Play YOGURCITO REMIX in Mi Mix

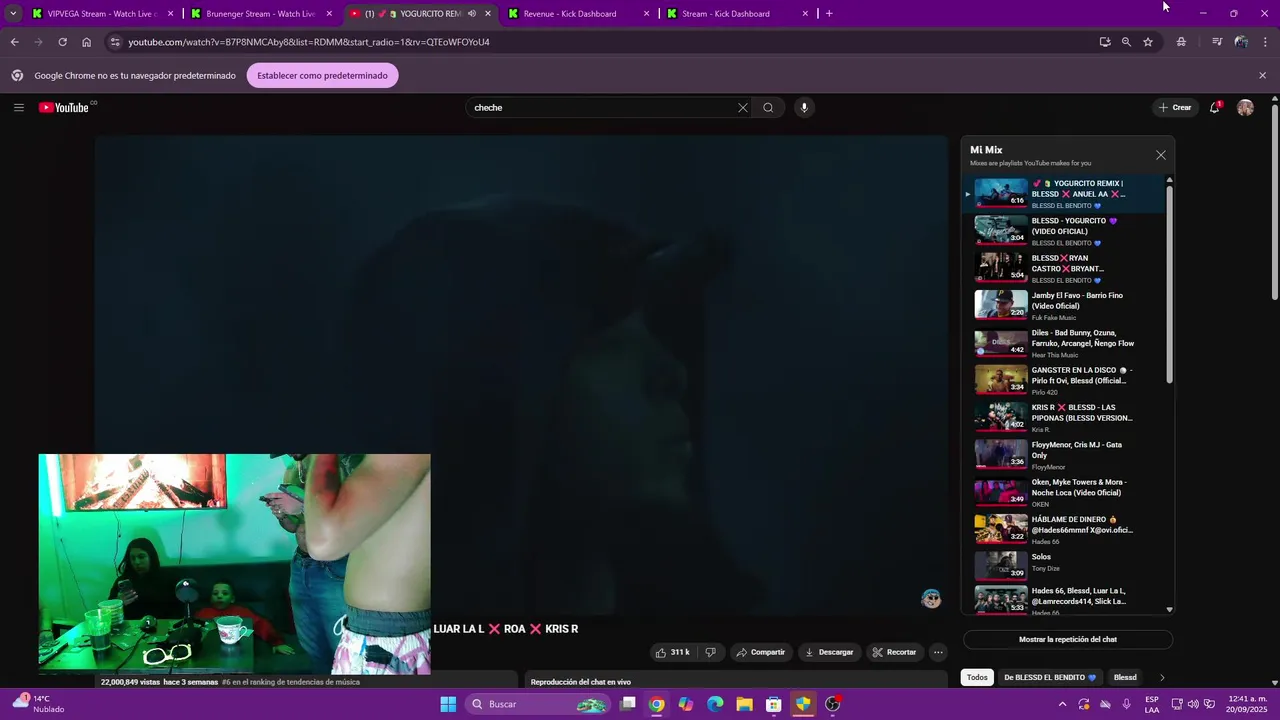(1064, 194)
